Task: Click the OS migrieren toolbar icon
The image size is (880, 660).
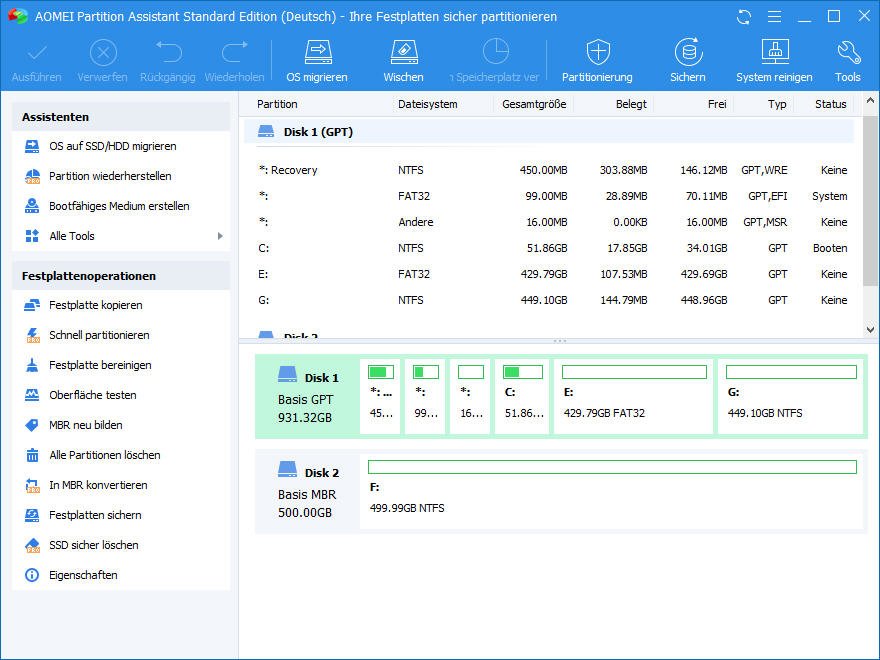Action: click(317, 59)
